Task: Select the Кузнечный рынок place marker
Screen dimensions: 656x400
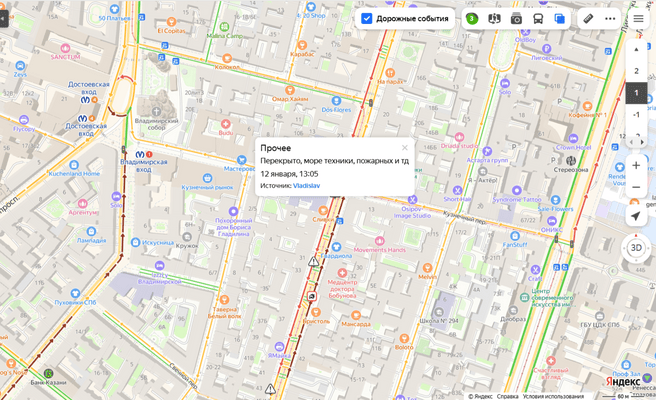Action: 207,178
